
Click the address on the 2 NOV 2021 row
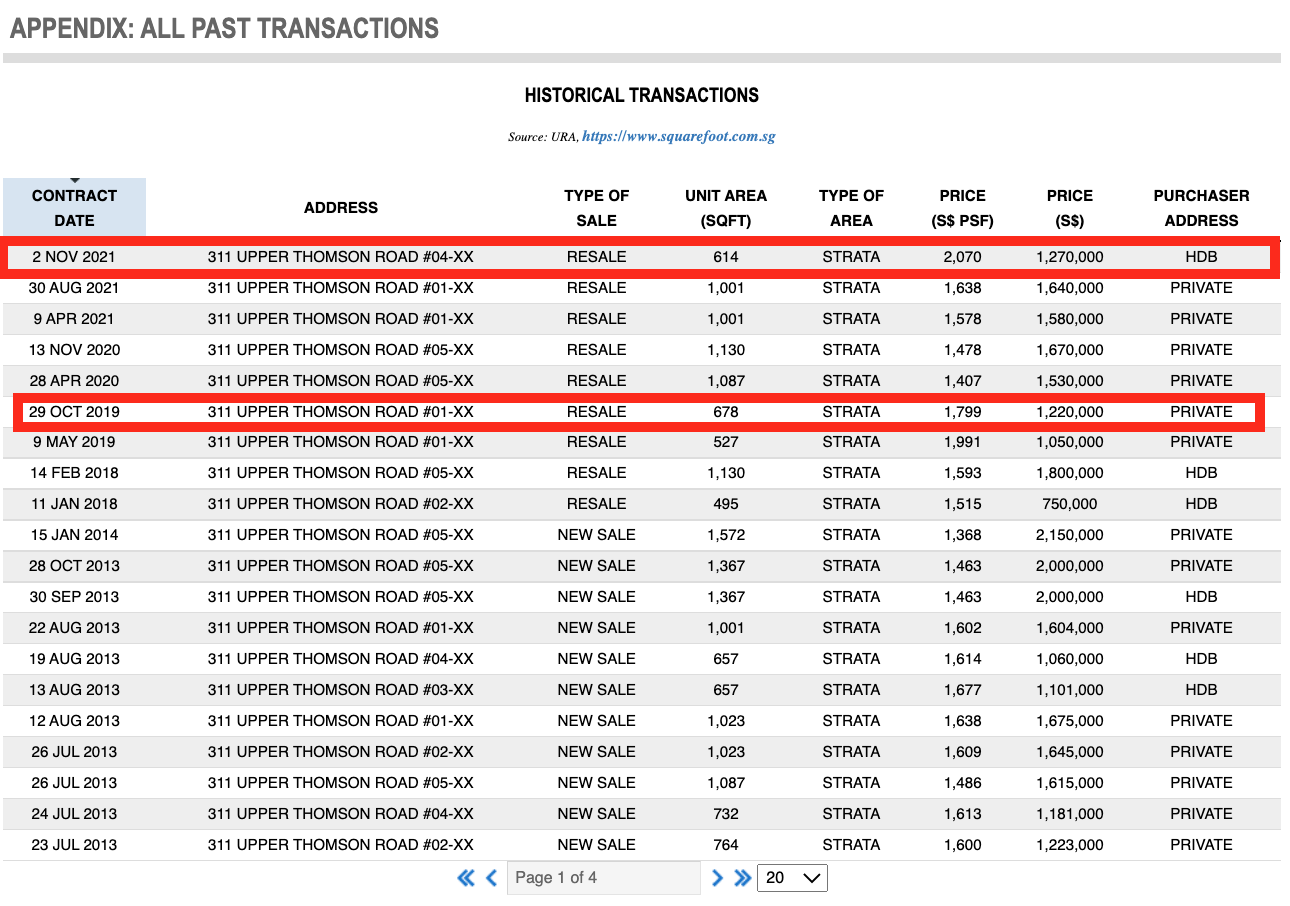(341, 257)
